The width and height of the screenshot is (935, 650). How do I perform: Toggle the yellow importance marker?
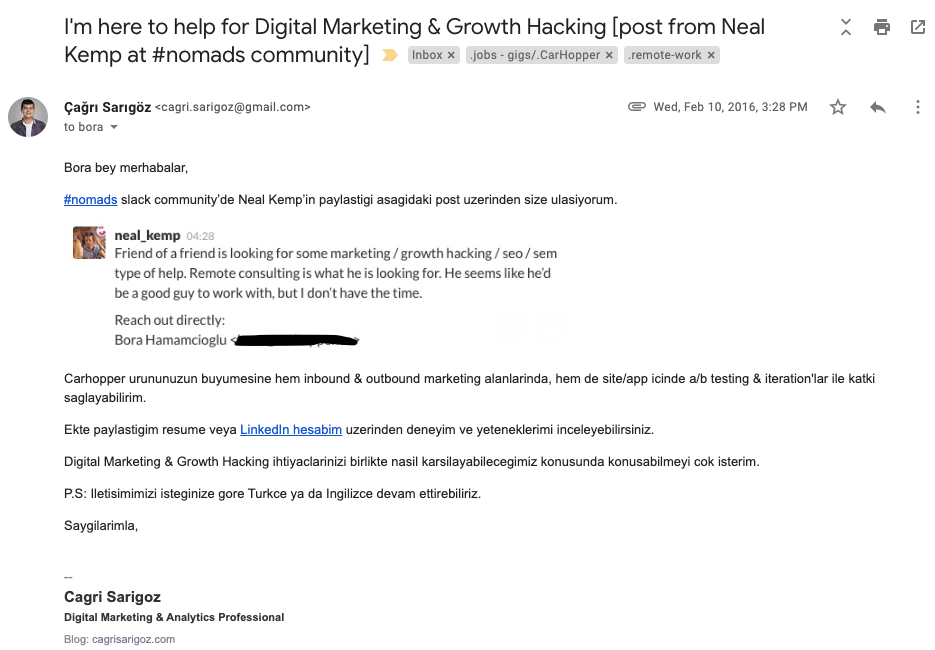(389, 55)
